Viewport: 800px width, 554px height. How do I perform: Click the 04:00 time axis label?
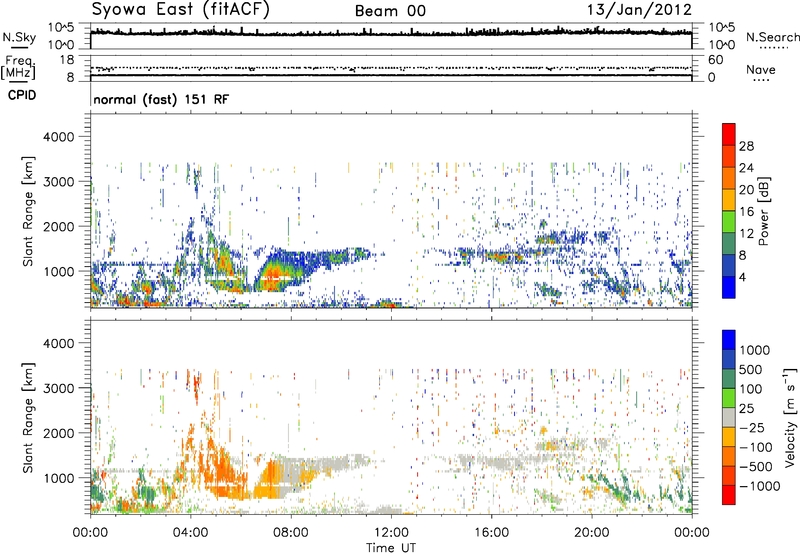pos(190,533)
